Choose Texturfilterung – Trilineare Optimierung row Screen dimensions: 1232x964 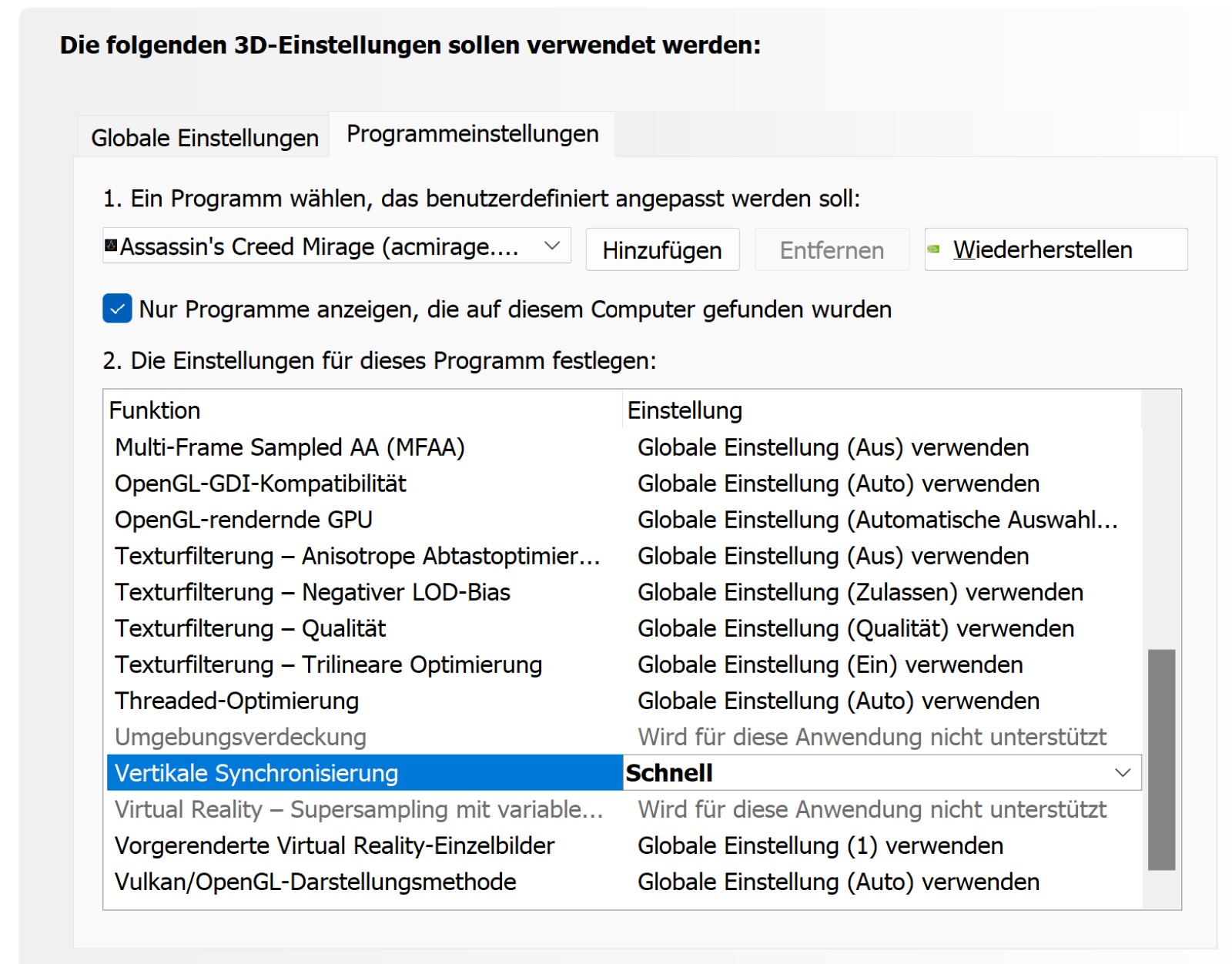(328, 664)
